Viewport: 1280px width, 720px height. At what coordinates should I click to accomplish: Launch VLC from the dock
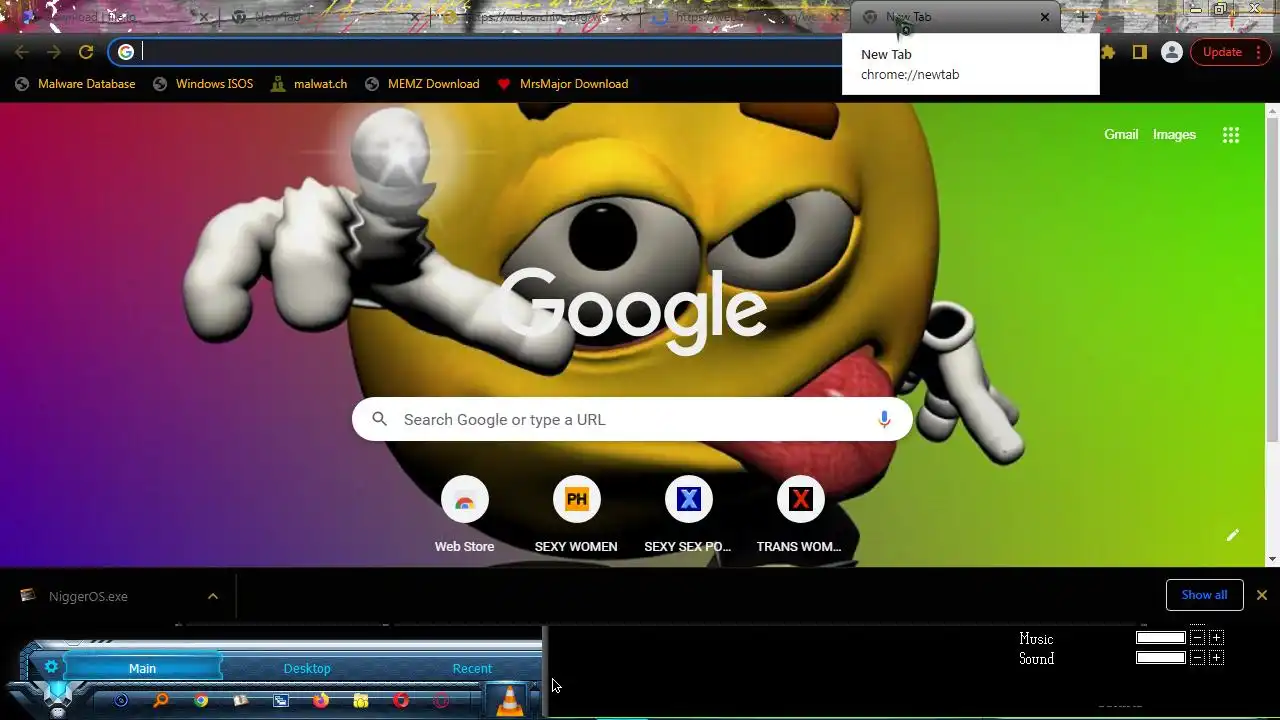510,700
